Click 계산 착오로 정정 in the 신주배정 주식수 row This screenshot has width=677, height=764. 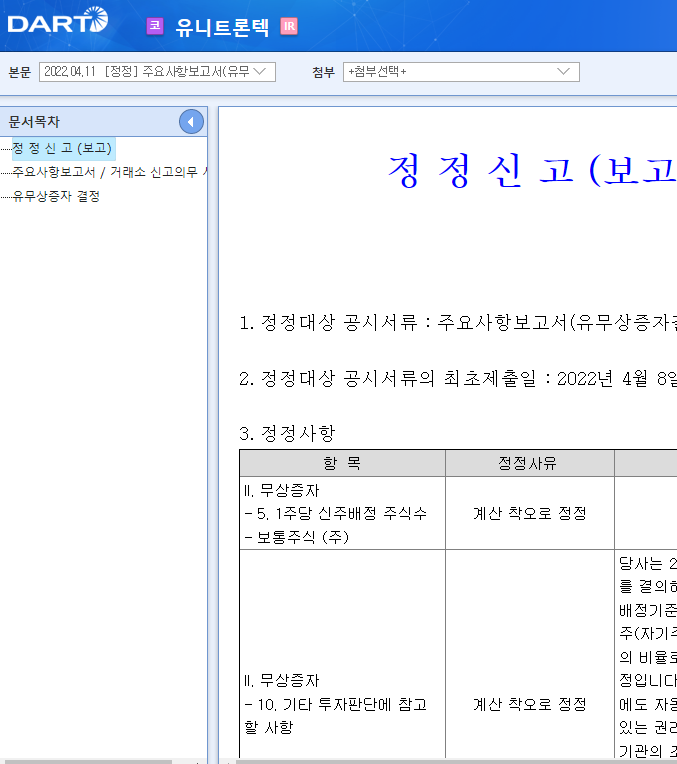529,513
